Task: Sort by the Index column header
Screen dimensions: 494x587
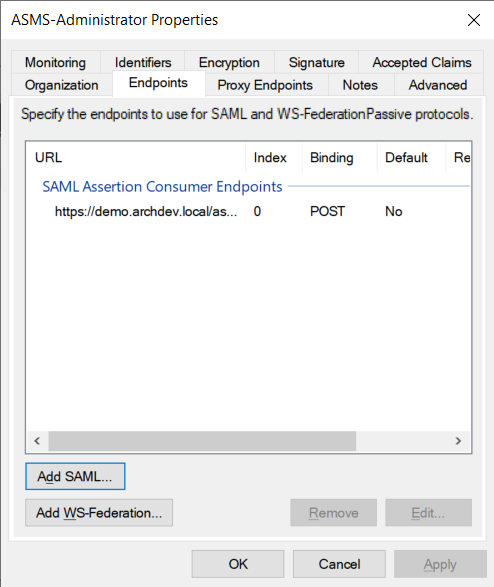Action: [x=274, y=158]
